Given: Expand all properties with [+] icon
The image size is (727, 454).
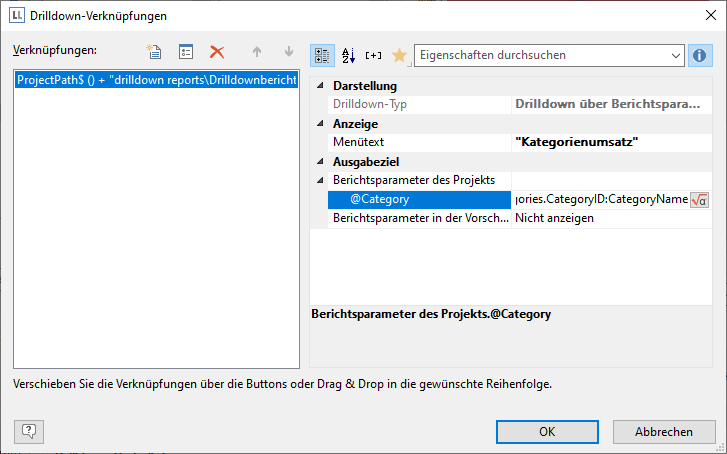Looking at the screenshot, I should tap(374, 55).
